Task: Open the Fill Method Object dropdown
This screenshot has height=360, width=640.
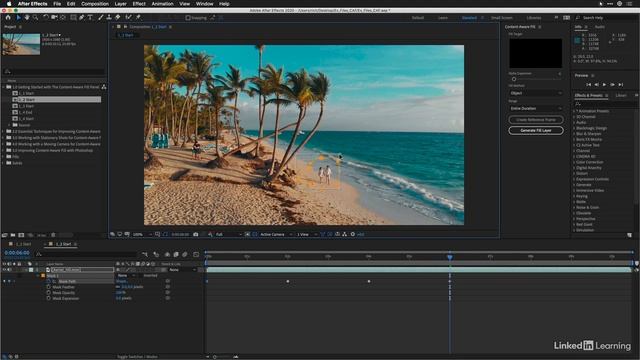Action: 536,93
